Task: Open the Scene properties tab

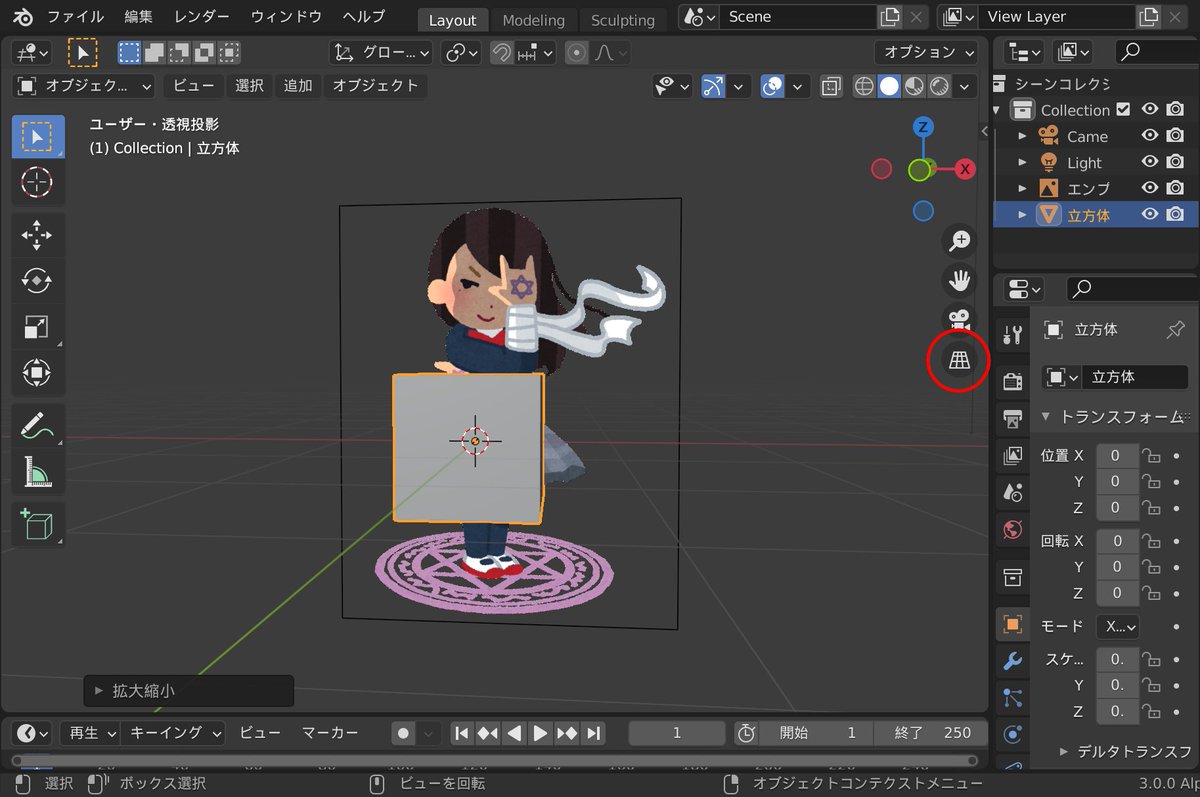Action: point(1013,492)
